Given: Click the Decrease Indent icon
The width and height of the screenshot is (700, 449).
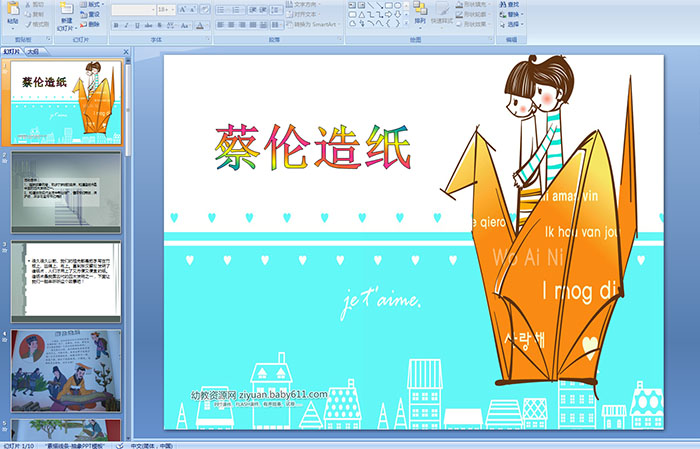Looking at the screenshot, I should tap(252, 9).
